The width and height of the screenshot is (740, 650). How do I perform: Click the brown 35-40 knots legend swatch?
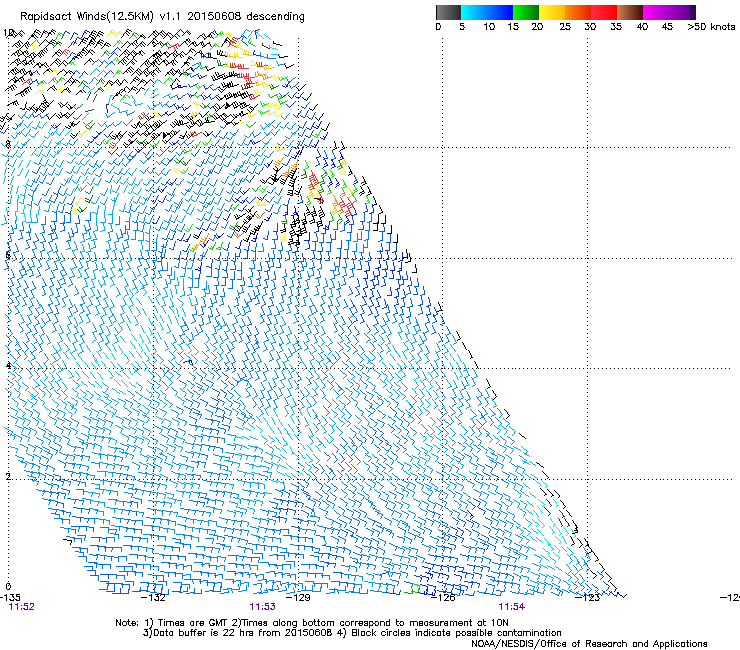pyautogui.click(x=630, y=12)
